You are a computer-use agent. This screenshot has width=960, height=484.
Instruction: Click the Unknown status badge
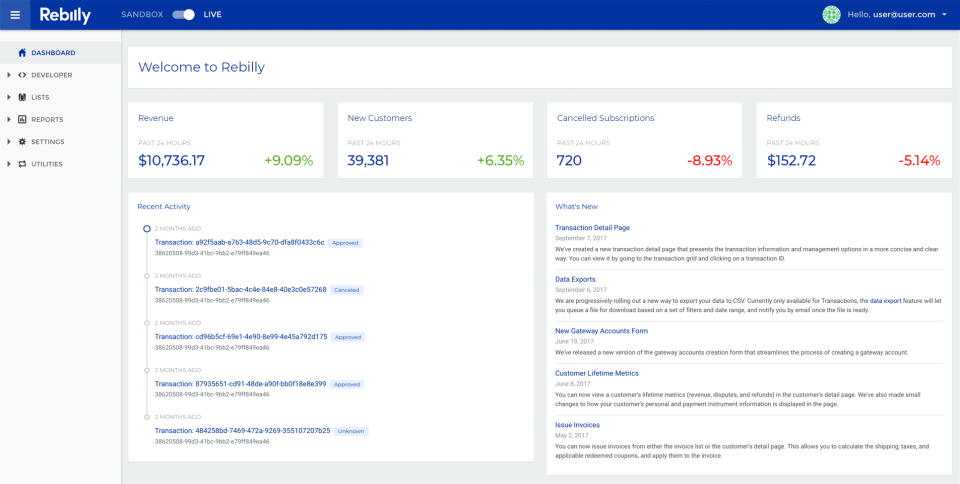(x=351, y=431)
